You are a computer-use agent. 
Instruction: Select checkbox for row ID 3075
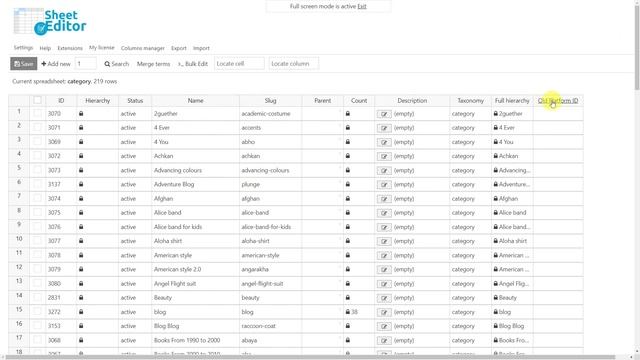37,212
